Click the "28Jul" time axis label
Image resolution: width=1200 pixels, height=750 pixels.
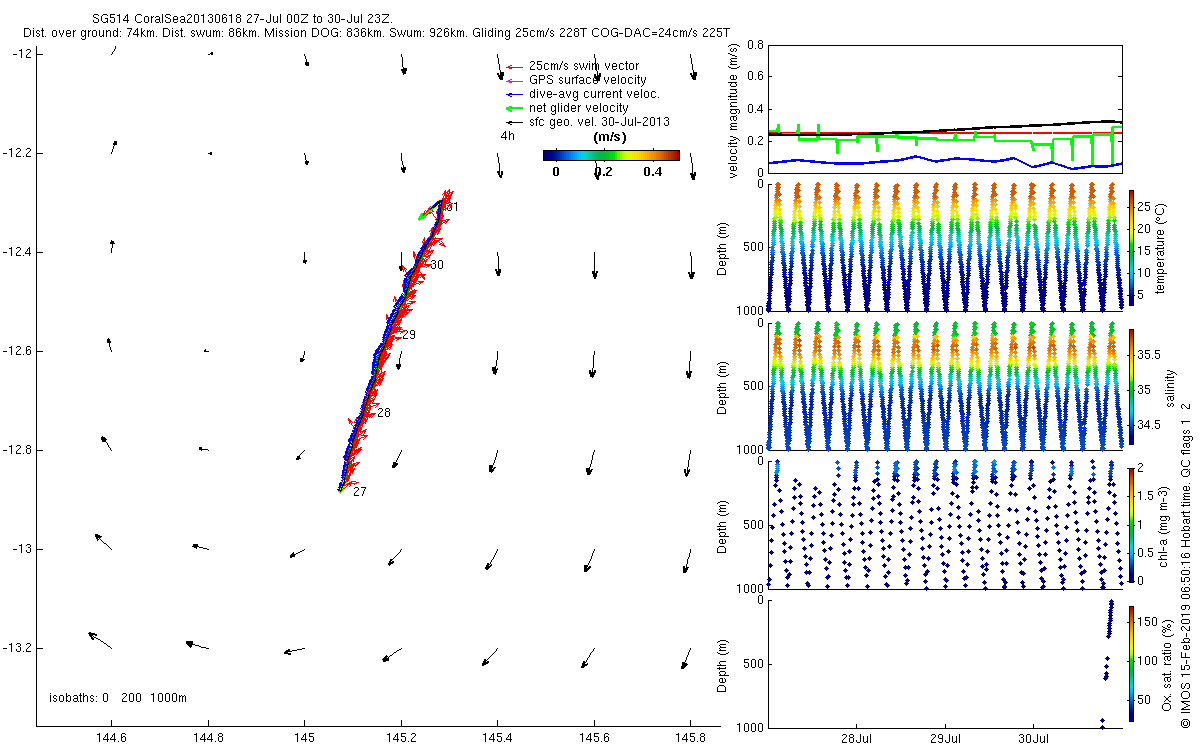pyautogui.click(x=858, y=740)
